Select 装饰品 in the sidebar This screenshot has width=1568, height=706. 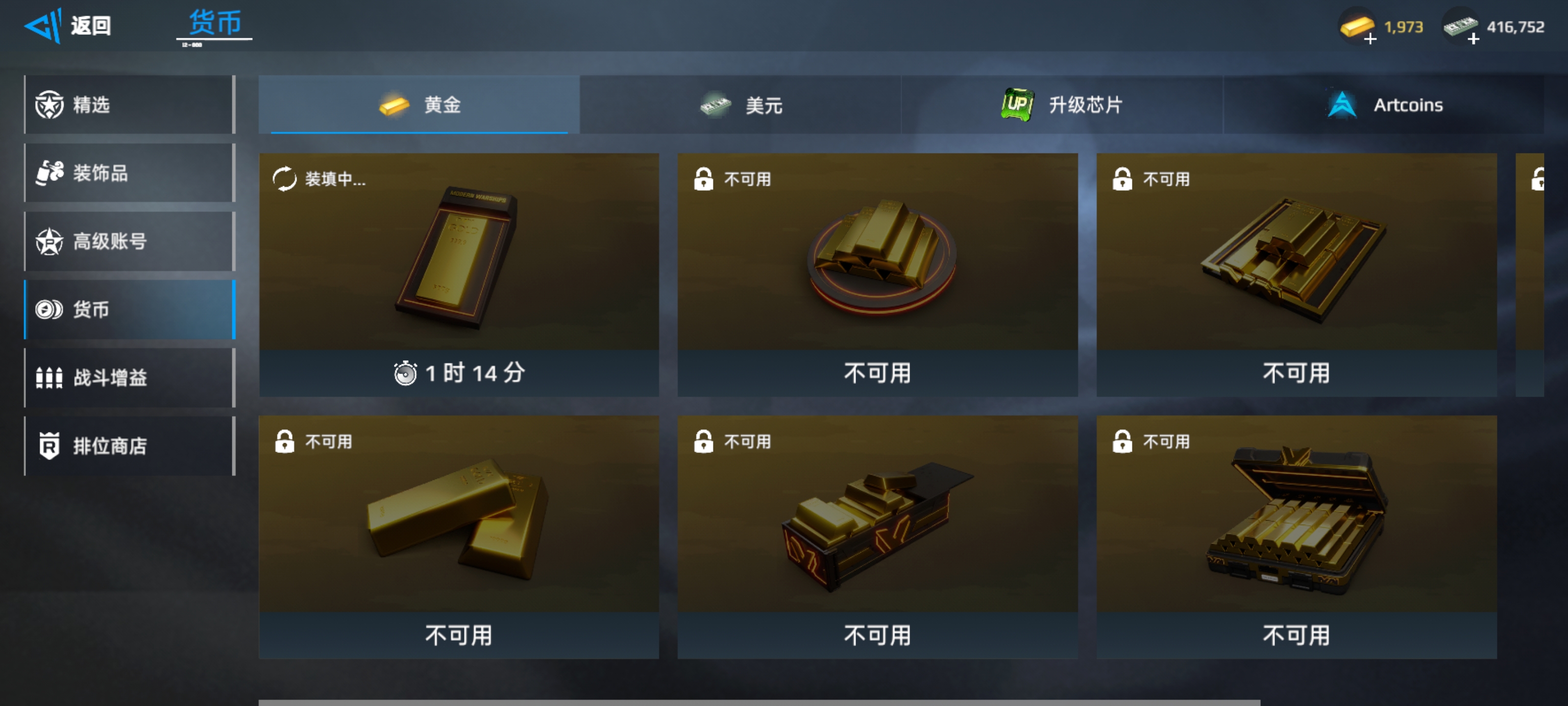[x=130, y=173]
